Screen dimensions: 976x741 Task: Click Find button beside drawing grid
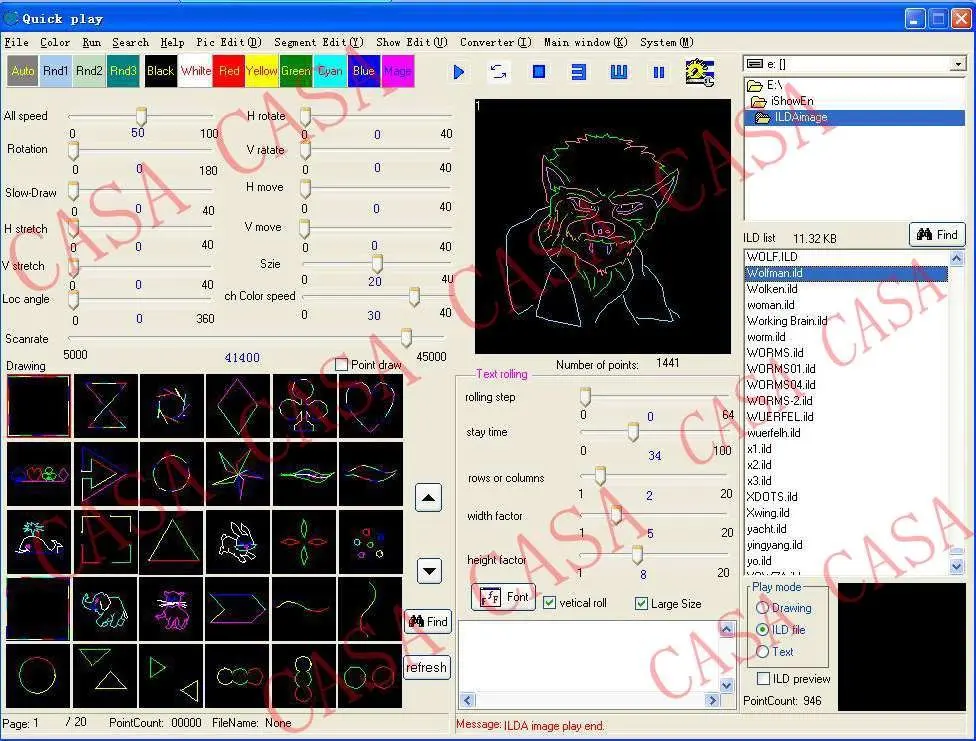click(428, 621)
